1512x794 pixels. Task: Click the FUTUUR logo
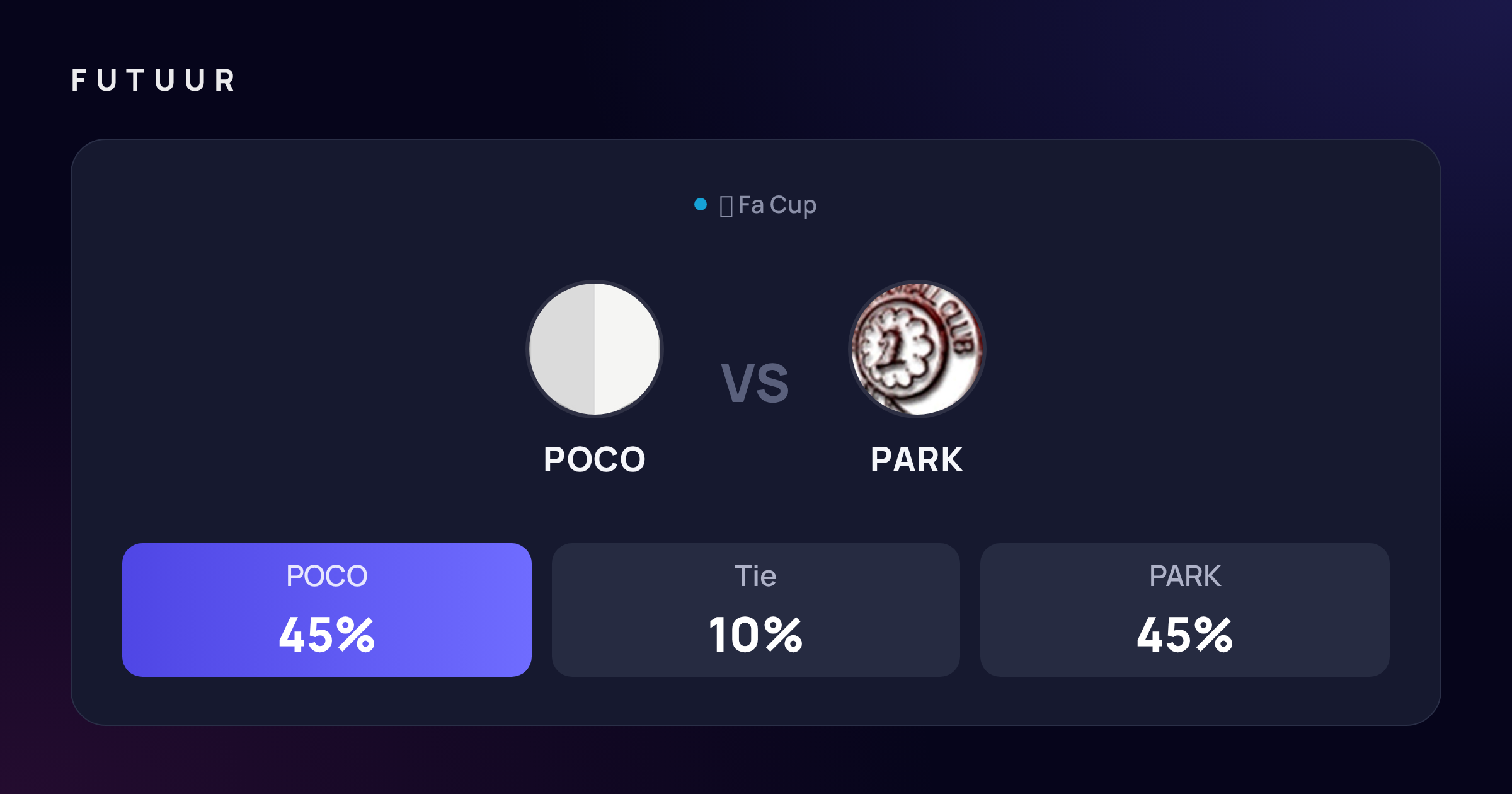(154, 81)
